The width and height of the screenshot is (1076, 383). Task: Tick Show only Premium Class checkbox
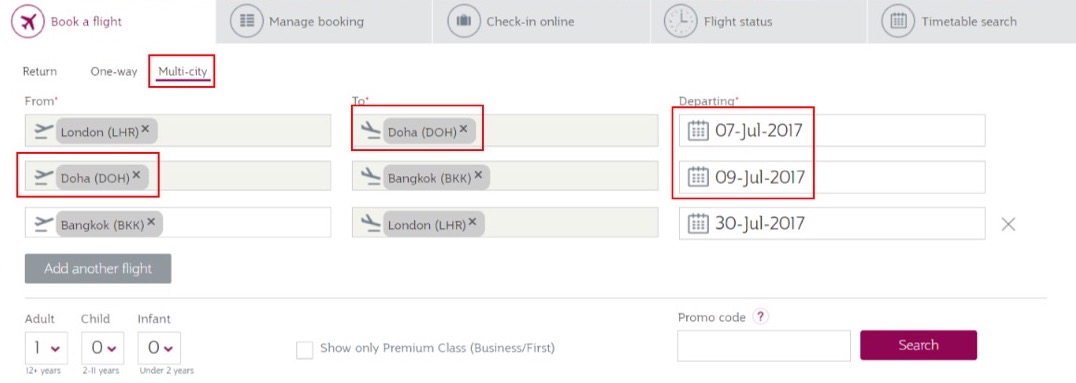click(304, 349)
